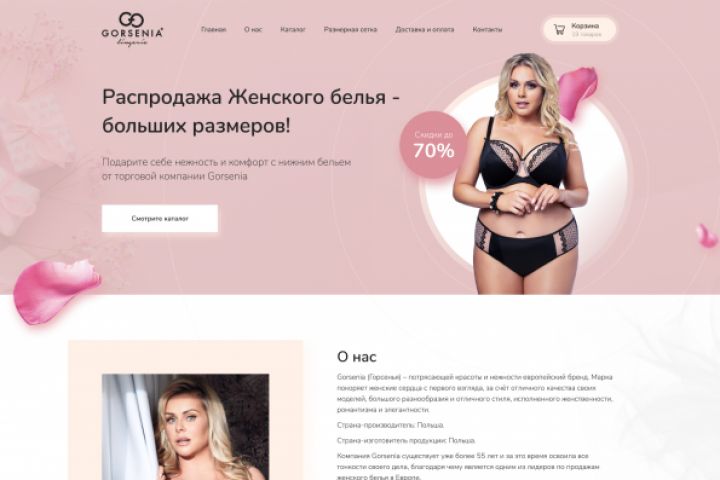
Task: Click the cart item count text
Action: pos(586,34)
